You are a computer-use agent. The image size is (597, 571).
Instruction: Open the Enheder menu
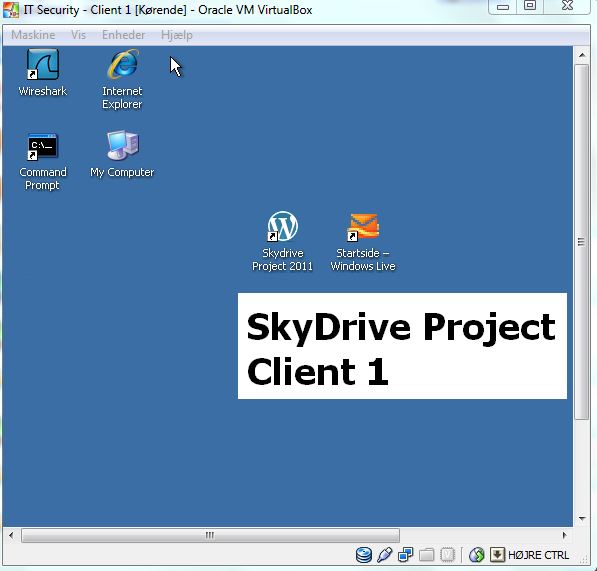point(123,35)
